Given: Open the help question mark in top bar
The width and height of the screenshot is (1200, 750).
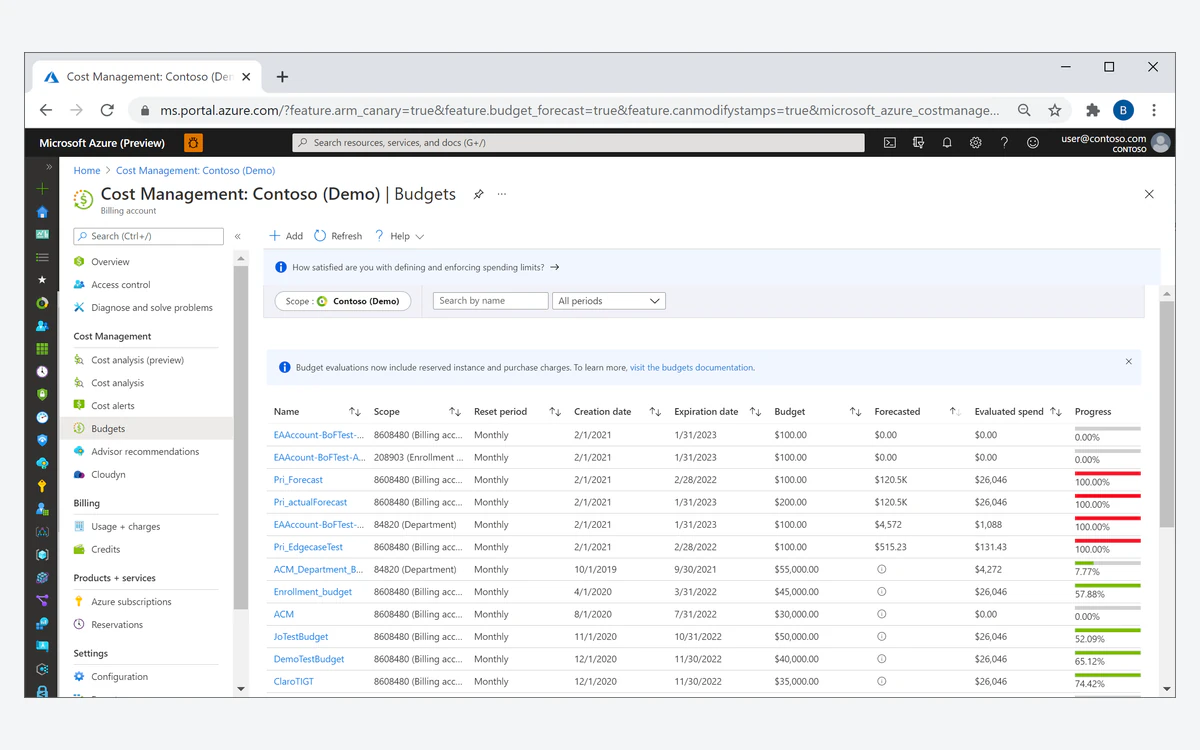Looking at the screenshot, I should click(x=1004, y=143).
